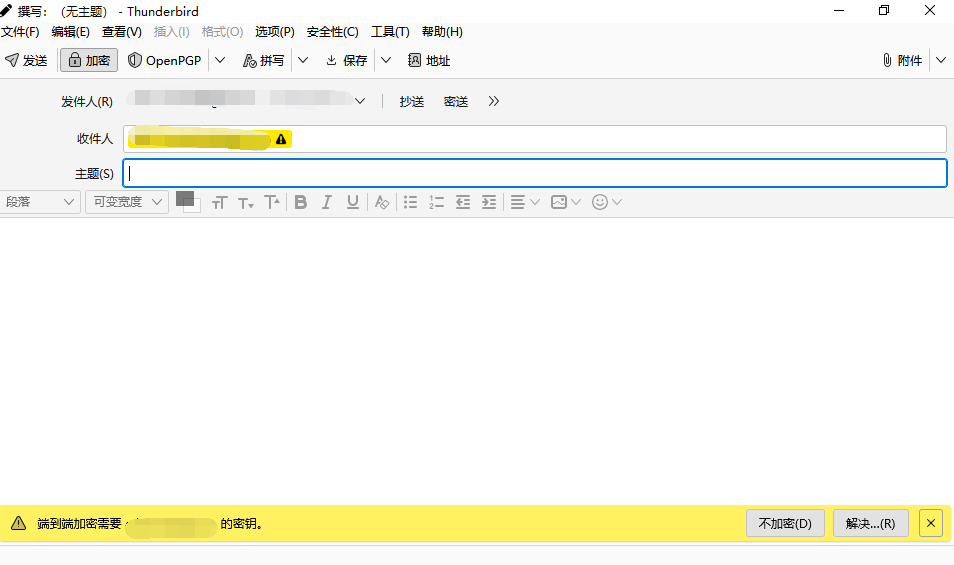Open the 安全性(C) menu

(x=332, y=32)
